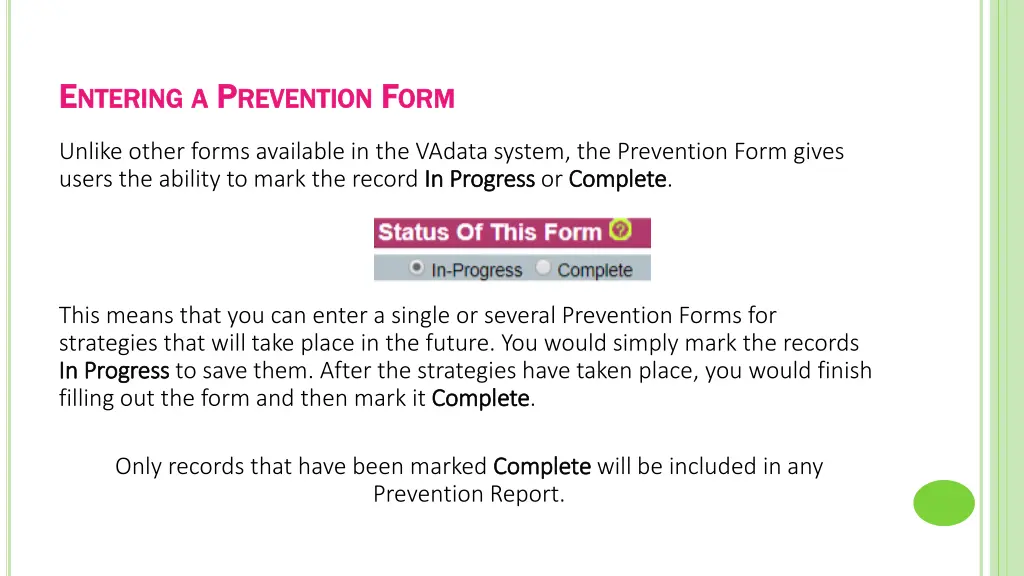Click the yellow help question mark icon

point(620,230)
